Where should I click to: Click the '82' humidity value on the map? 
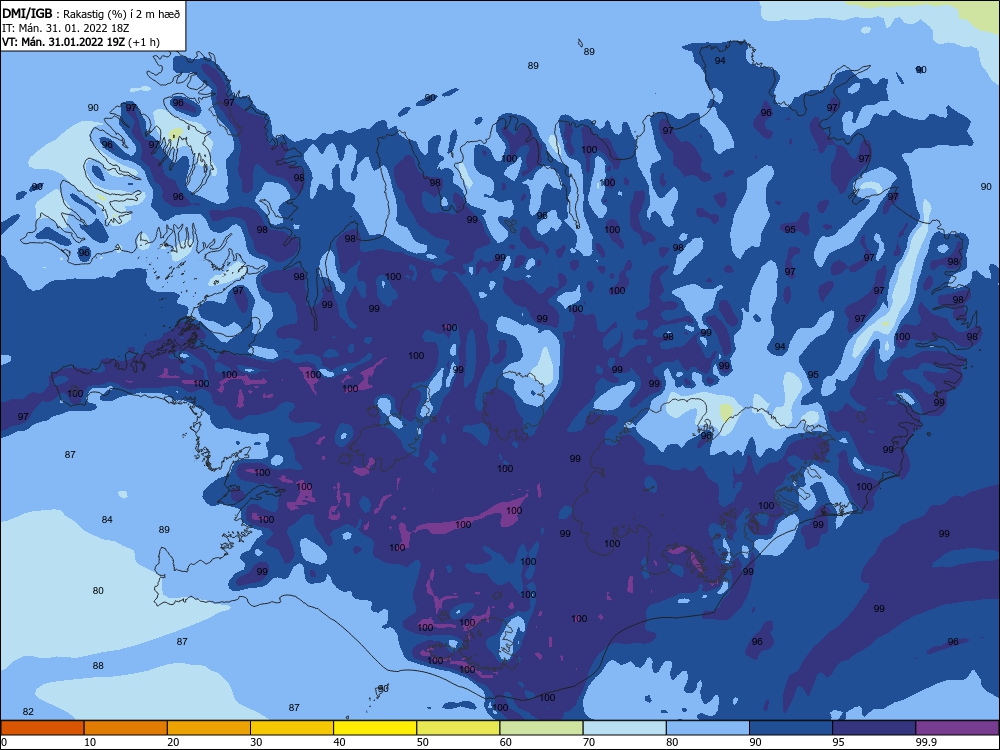coord(28,712)
